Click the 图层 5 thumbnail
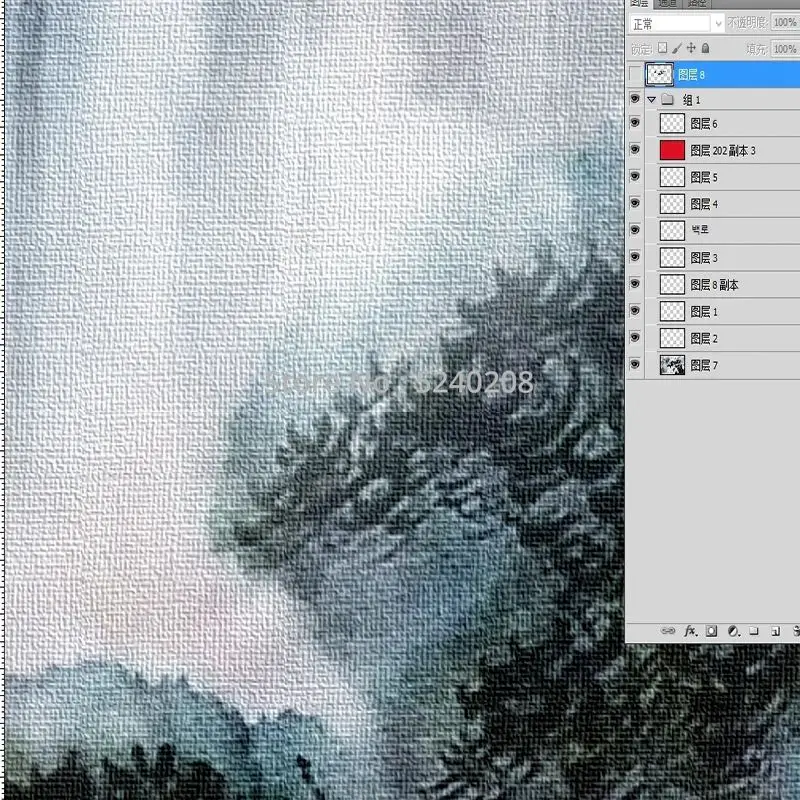Image resolution: width=800 pixels, height=800 pixels. tap(672, 177)
